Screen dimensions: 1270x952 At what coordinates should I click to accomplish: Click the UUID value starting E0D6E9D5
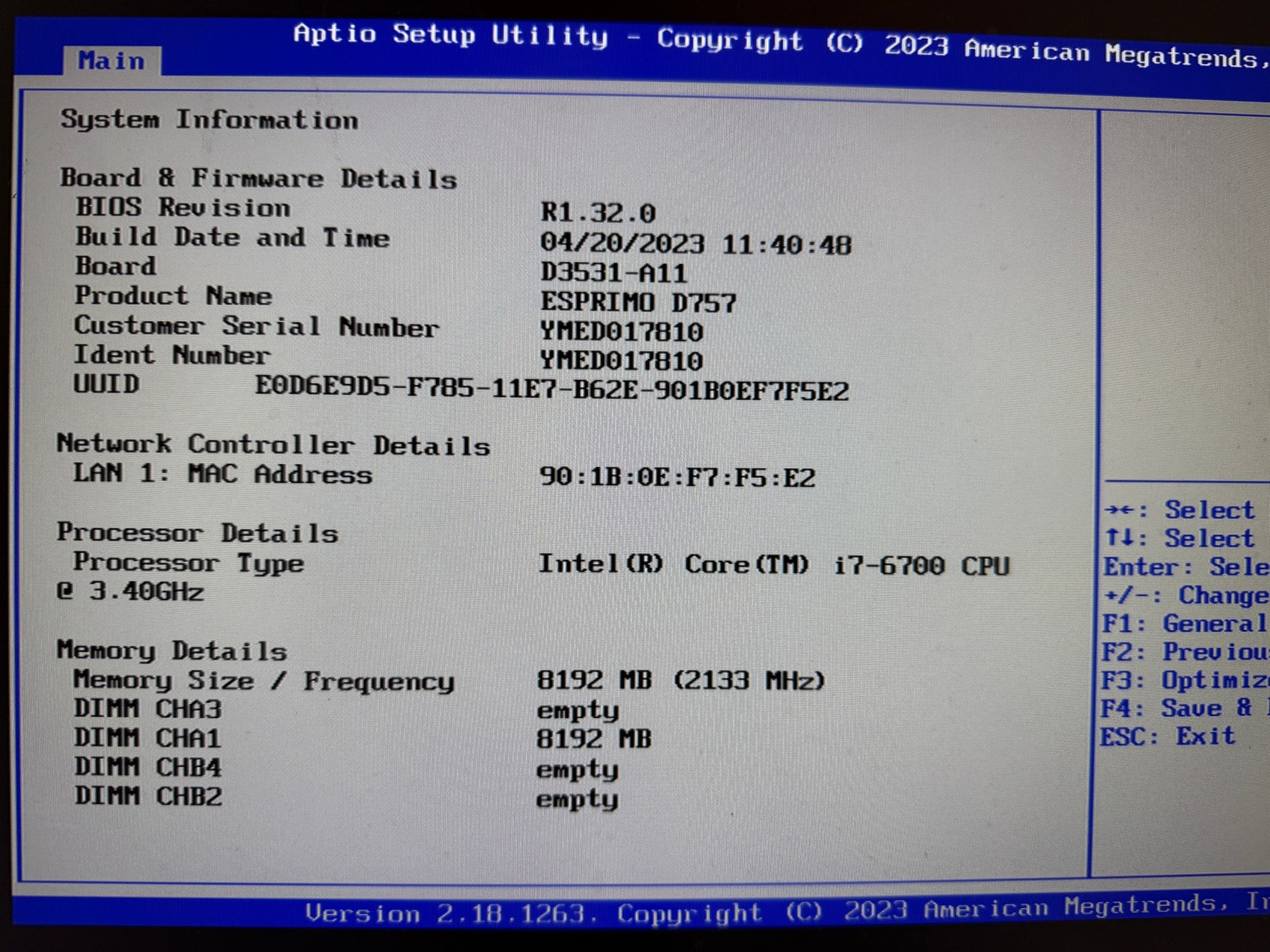point(552,389)
